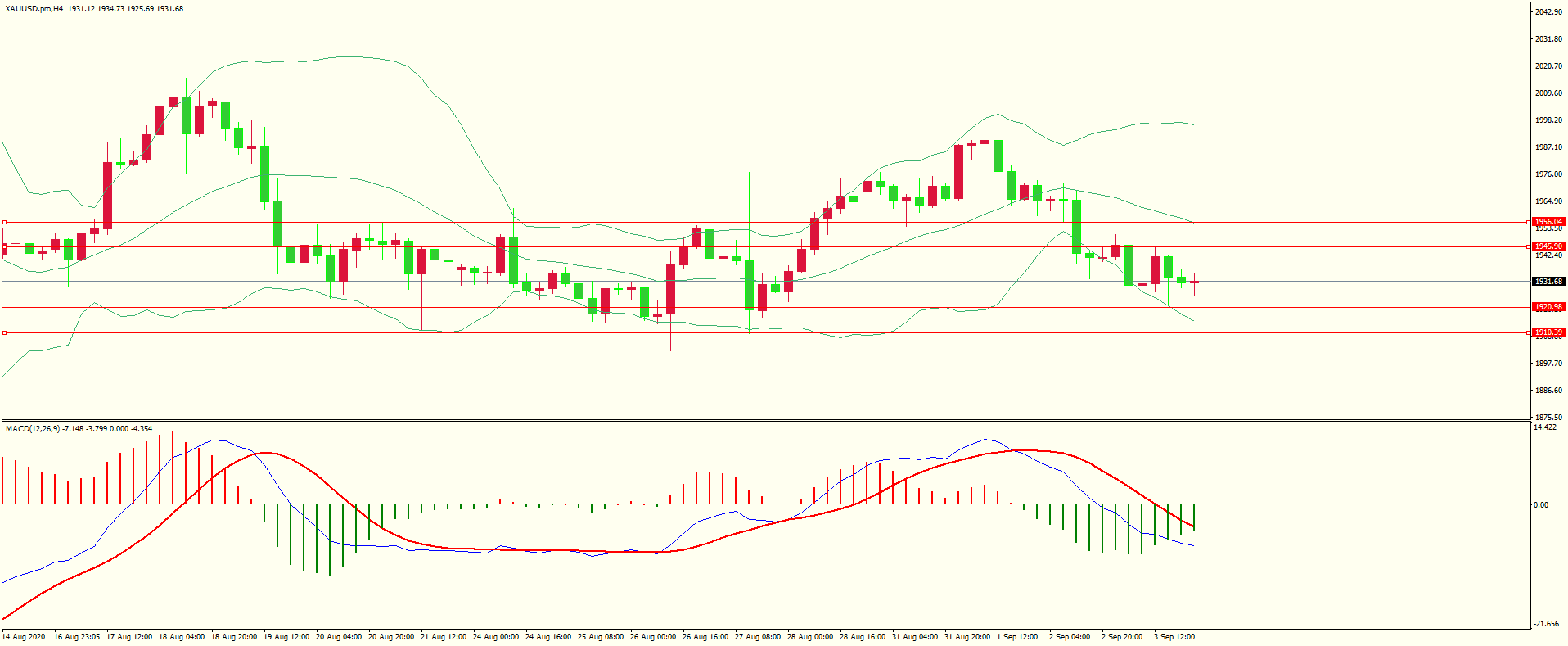Click the 31 Aug 04:00 time label
Screen dimensions: 1568x646
coord(915,637)
